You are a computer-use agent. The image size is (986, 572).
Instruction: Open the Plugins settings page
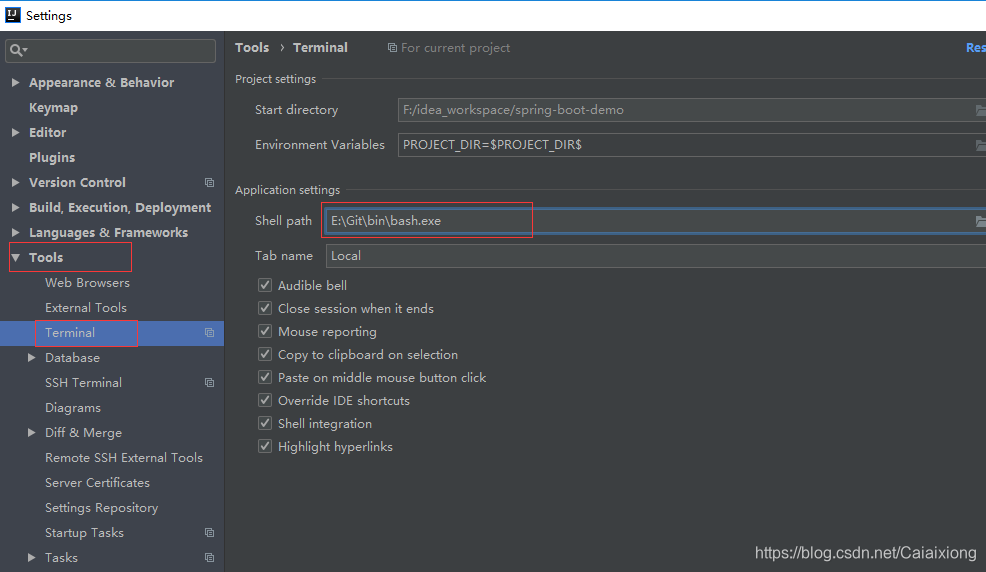click(x=52, y=157)
